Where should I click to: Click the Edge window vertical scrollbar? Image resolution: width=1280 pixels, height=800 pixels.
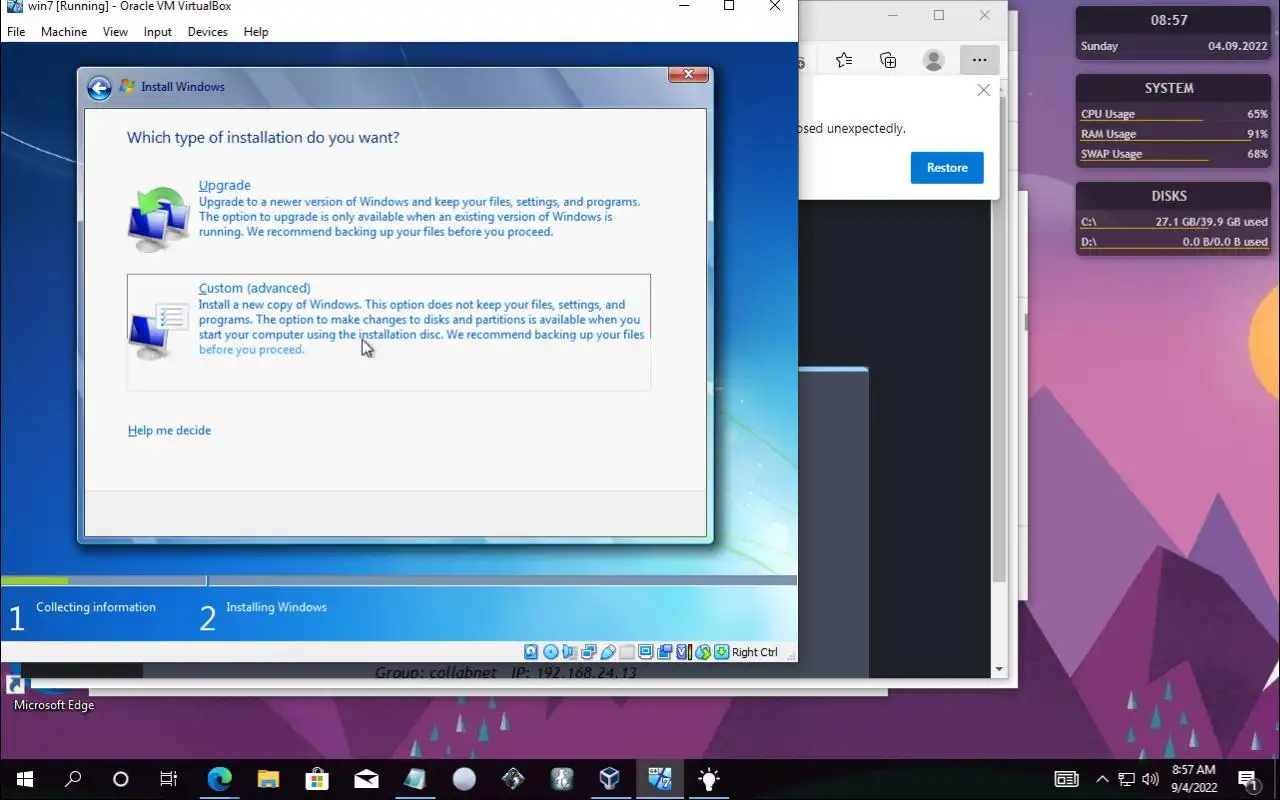coord(999,340)
